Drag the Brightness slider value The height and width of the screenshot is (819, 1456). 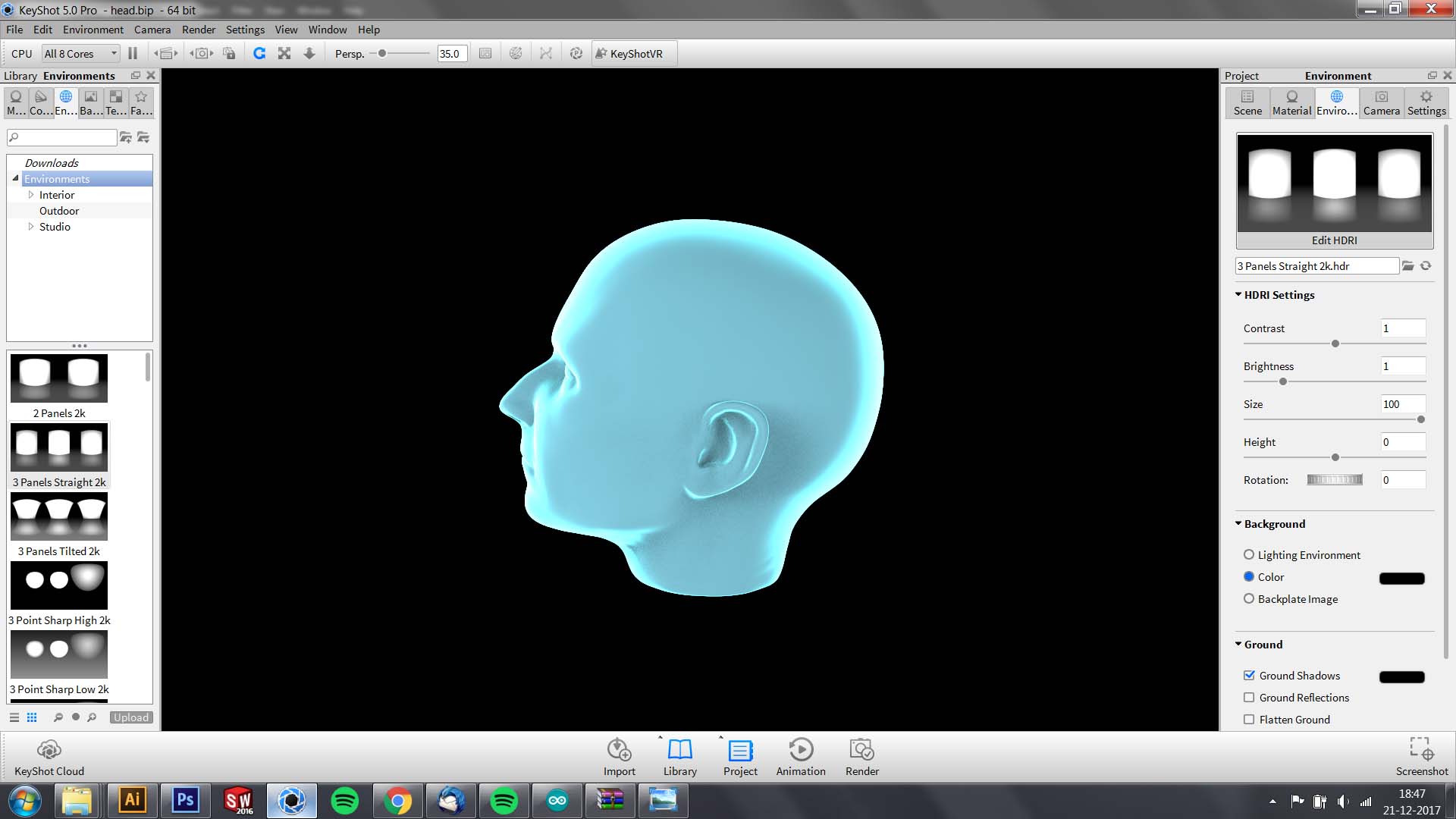(x=1281, y=382)
